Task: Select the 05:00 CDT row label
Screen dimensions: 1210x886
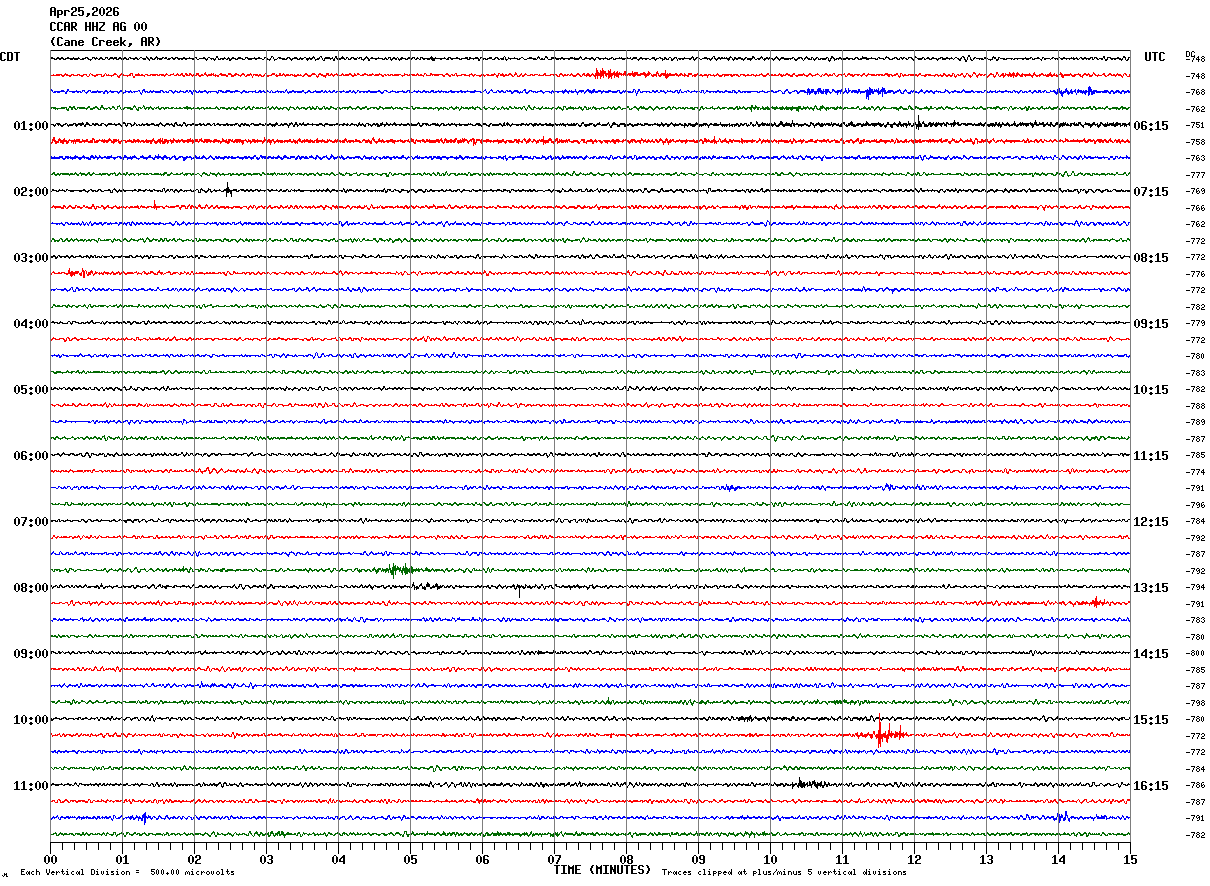Action: 31,390
